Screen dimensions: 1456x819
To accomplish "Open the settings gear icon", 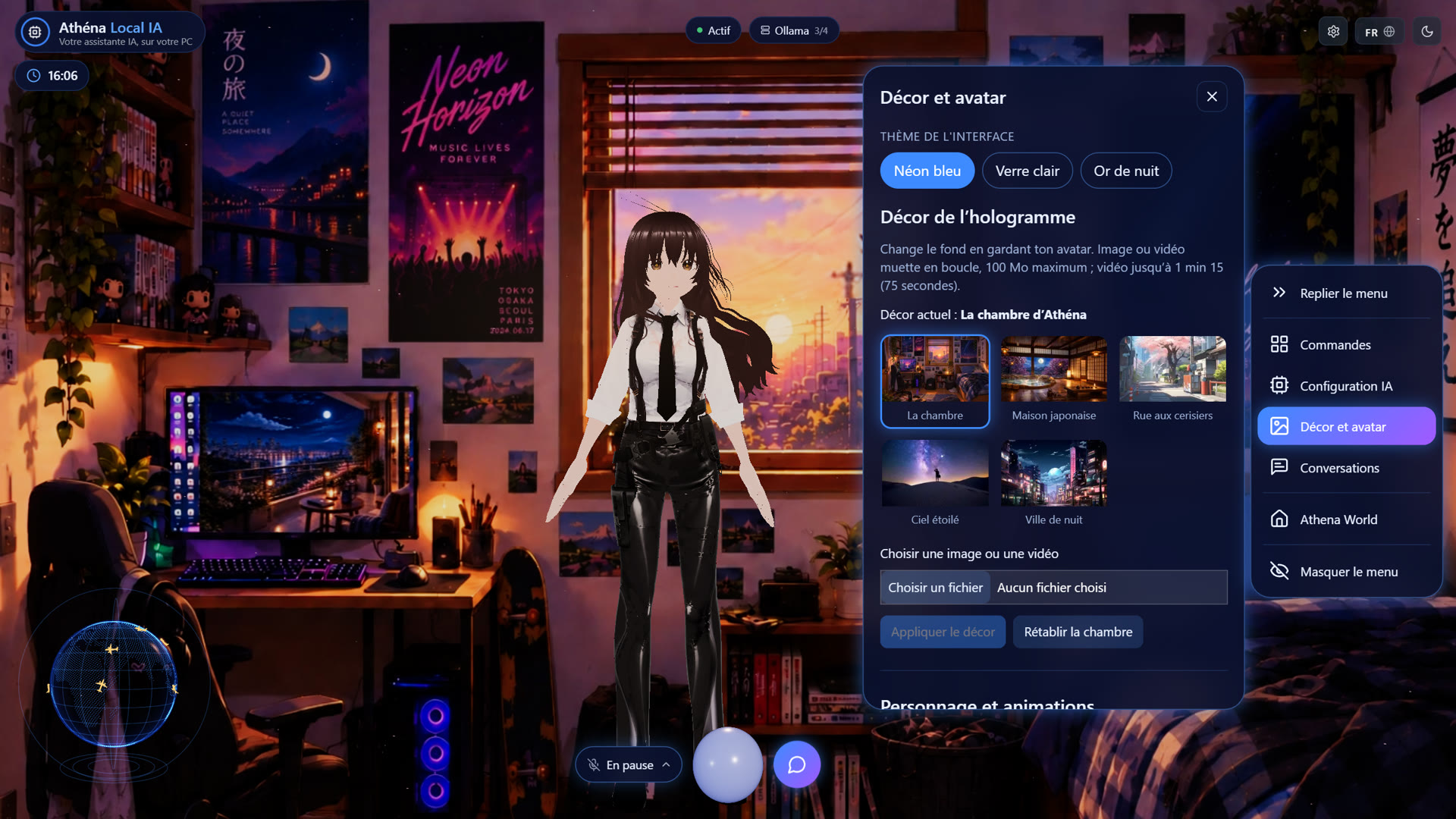I will tap(1333, 32).
